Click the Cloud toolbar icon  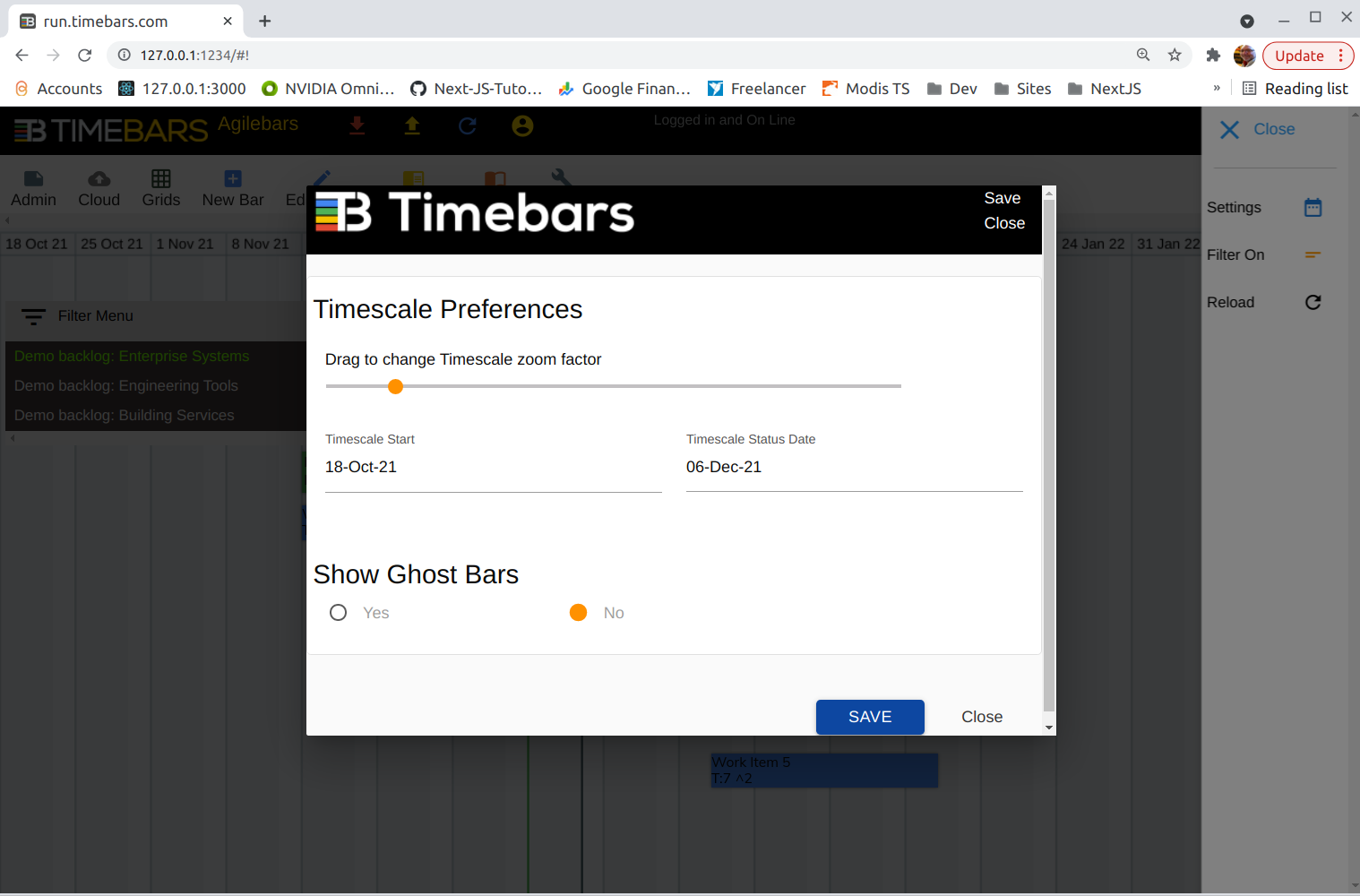[x=99, y=187]
